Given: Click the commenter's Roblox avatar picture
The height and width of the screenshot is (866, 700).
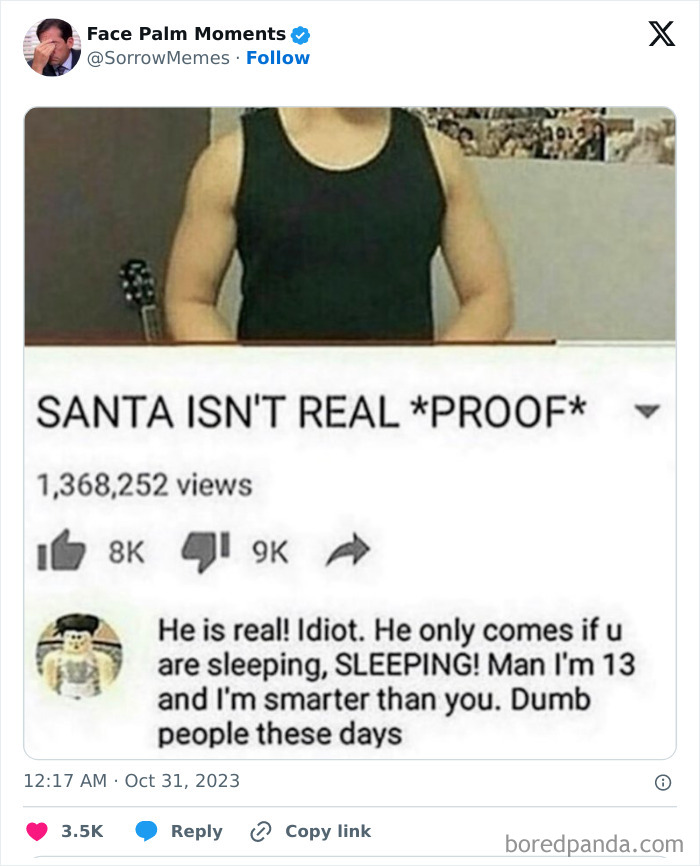Looking at the screenshot, I should click(79, 656).
